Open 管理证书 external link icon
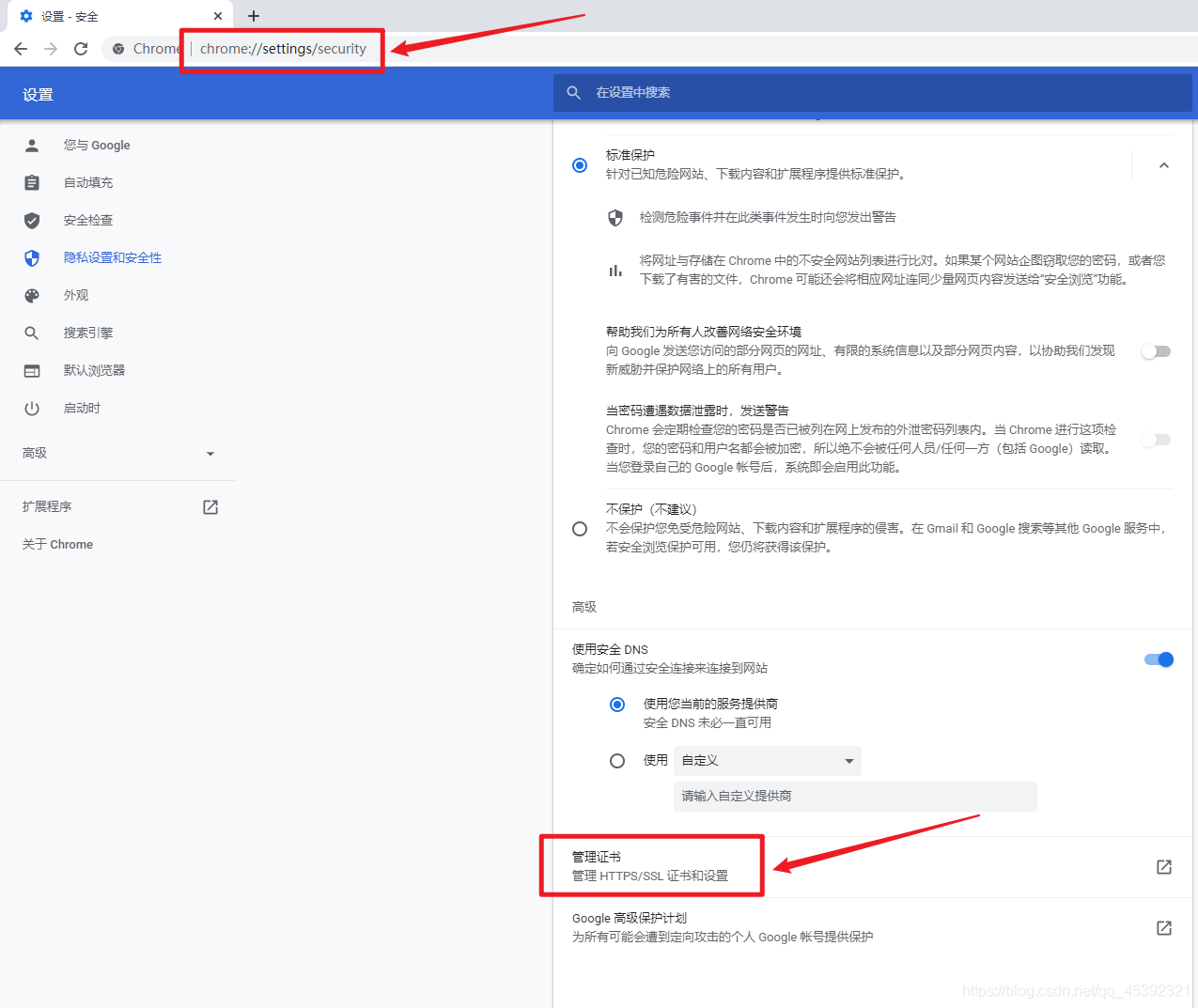The width and height of the screenshot is (1198, 1008). pos(1163,866)
